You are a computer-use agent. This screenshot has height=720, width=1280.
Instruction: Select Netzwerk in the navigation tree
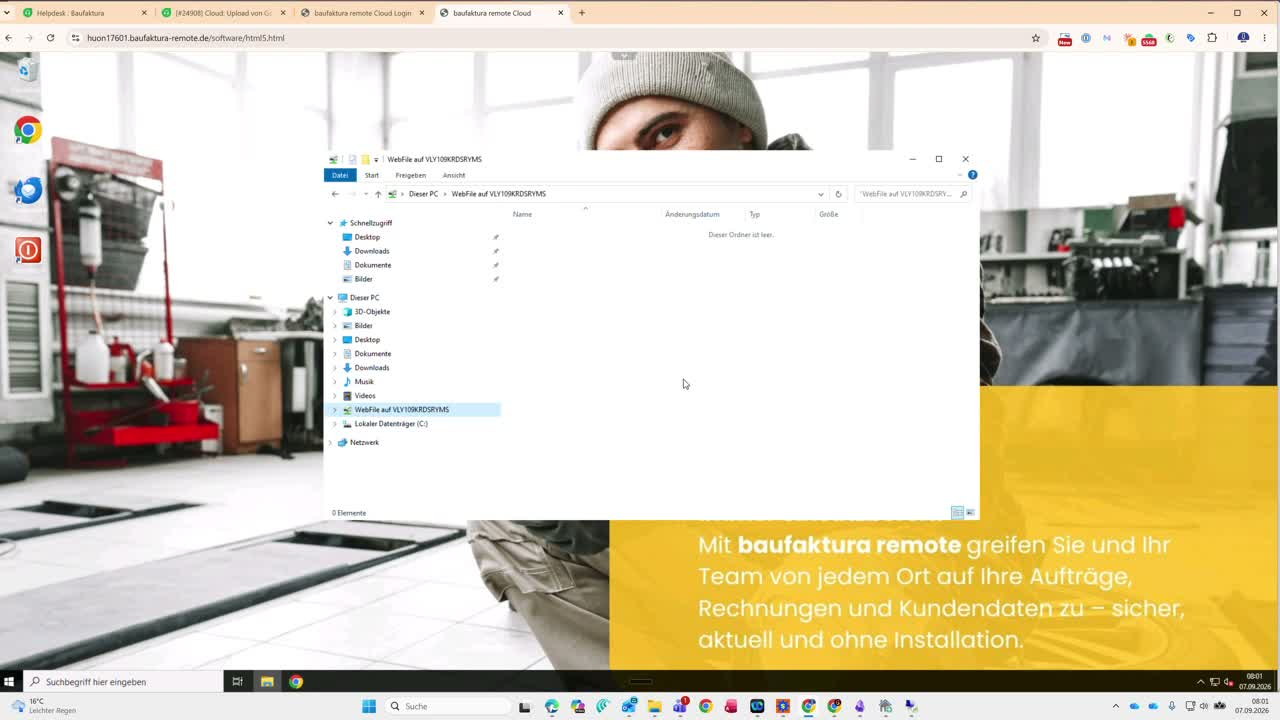[364, 442]
